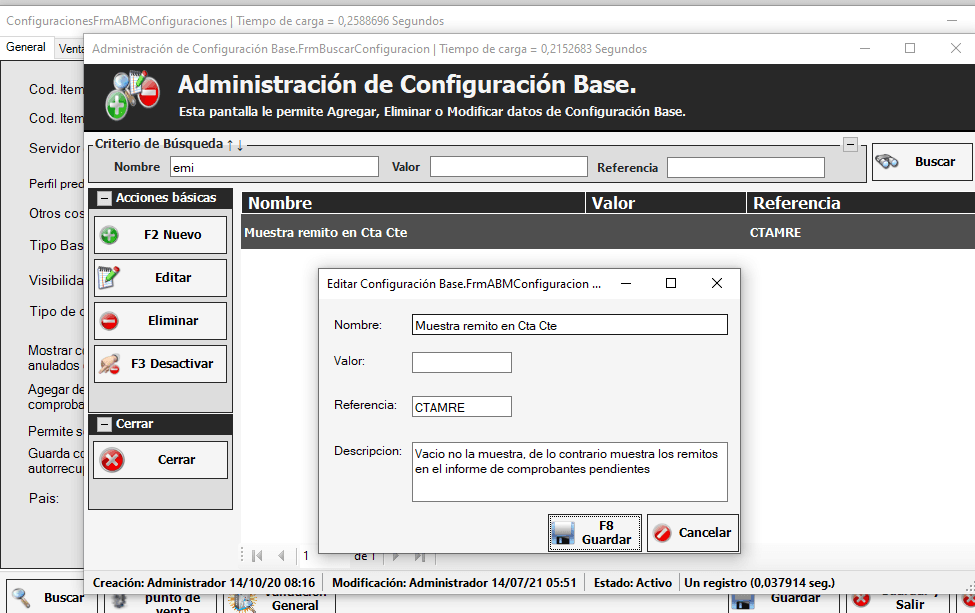This screenshot has width=975, height=613.
Task: Collapse the Acciones básicas panel
Action: (104, 198)
